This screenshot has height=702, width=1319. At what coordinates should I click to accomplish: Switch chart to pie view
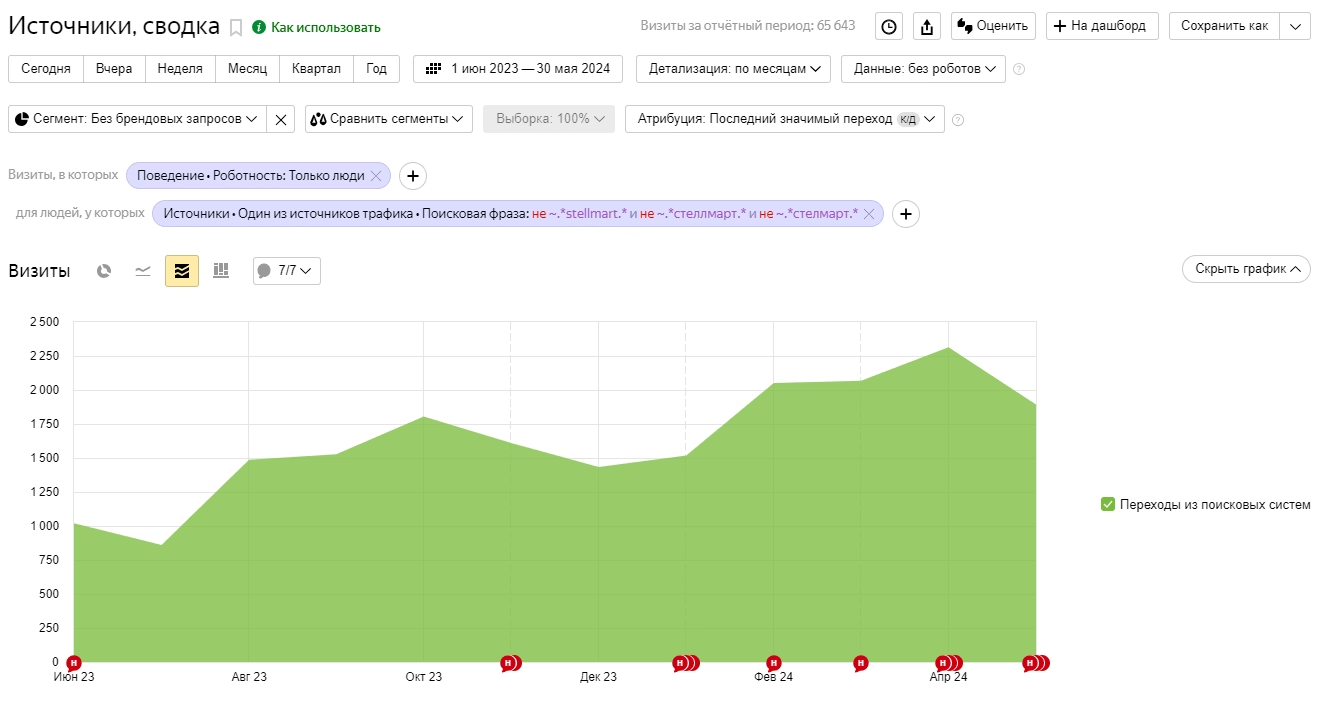coord(104,271)
